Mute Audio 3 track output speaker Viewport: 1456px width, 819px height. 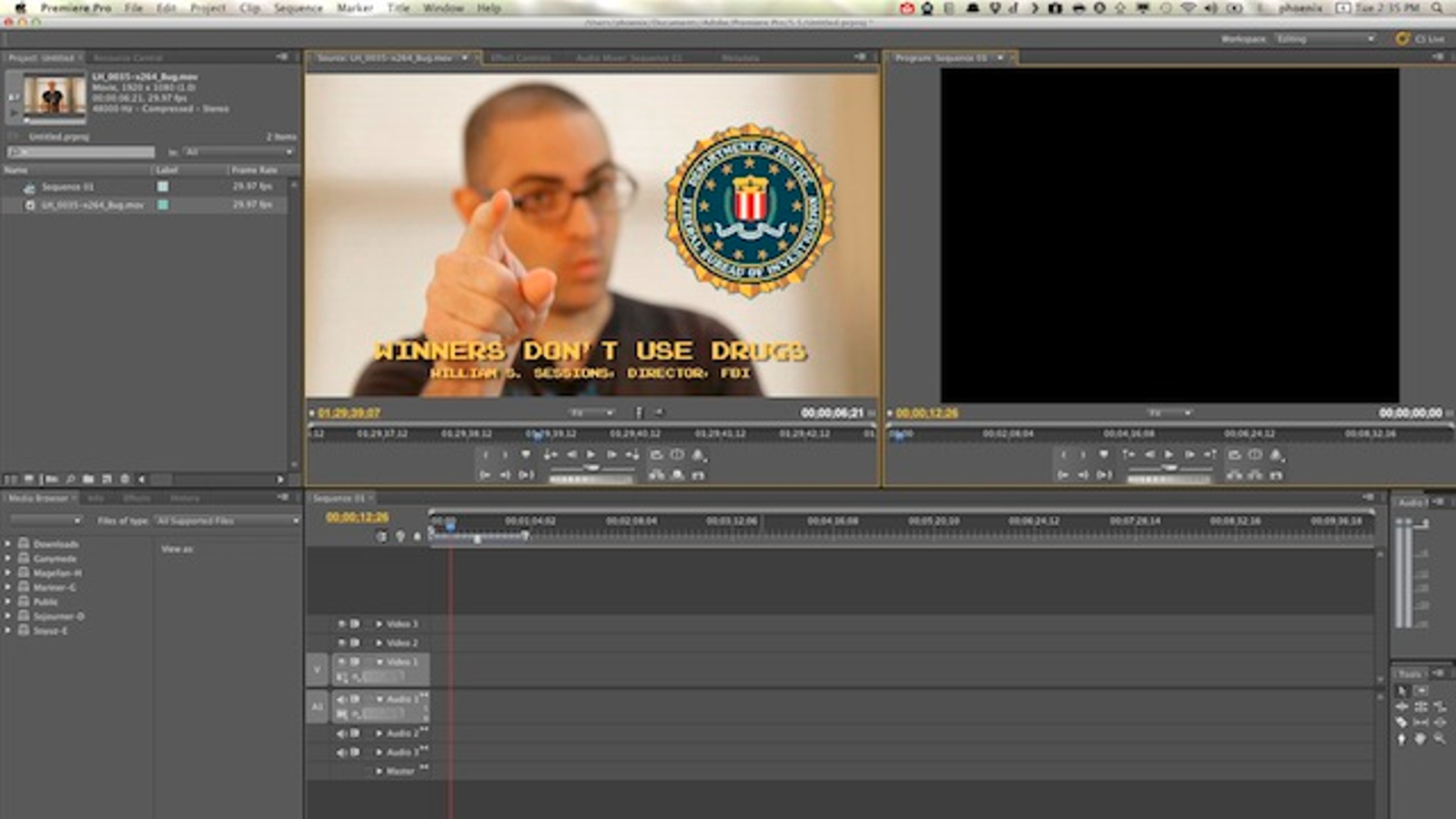342,753
